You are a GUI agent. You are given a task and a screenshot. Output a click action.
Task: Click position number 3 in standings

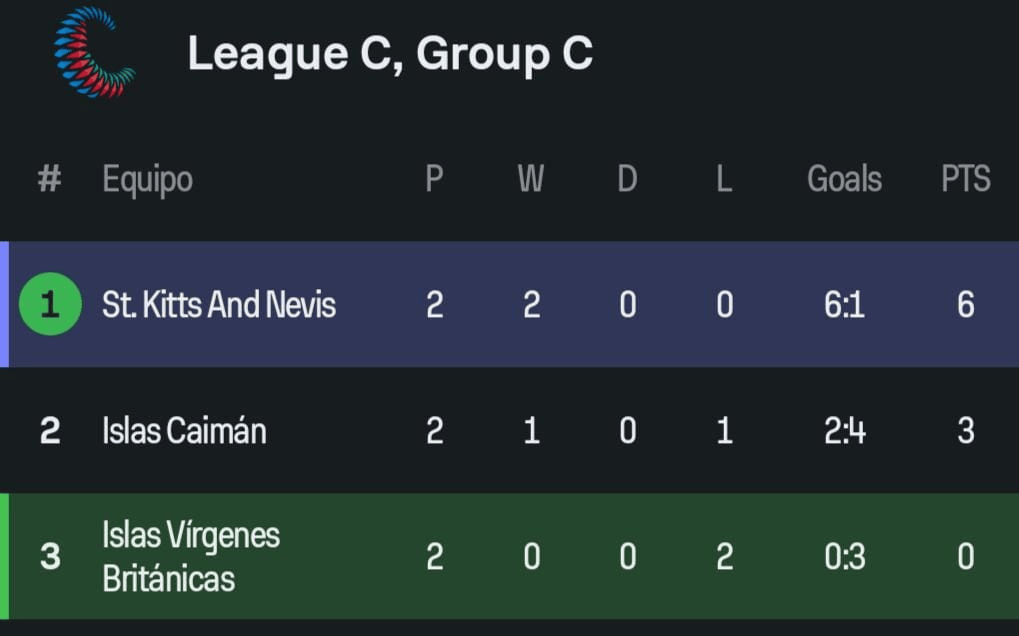point(50,556)
